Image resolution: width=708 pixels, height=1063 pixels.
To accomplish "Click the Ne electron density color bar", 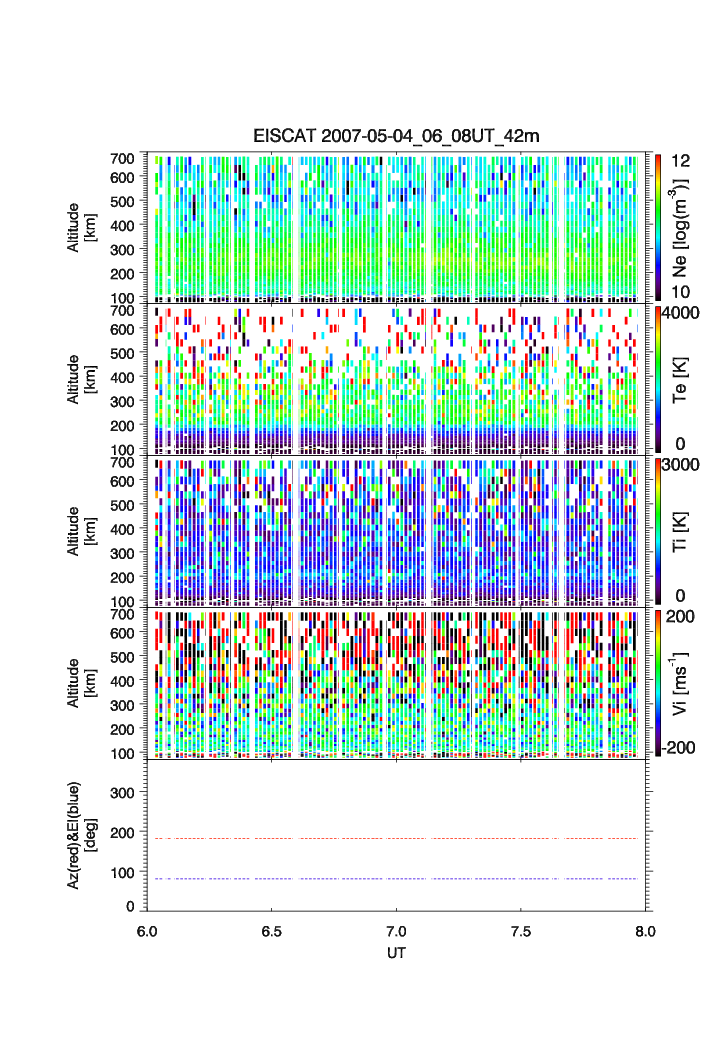I will coord(658,227).
